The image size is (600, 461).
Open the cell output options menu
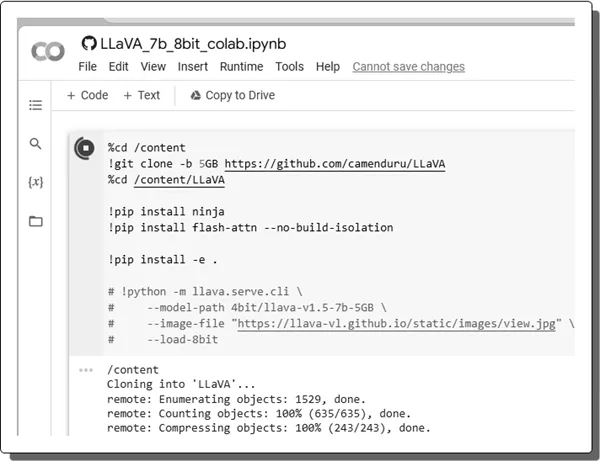85,370
